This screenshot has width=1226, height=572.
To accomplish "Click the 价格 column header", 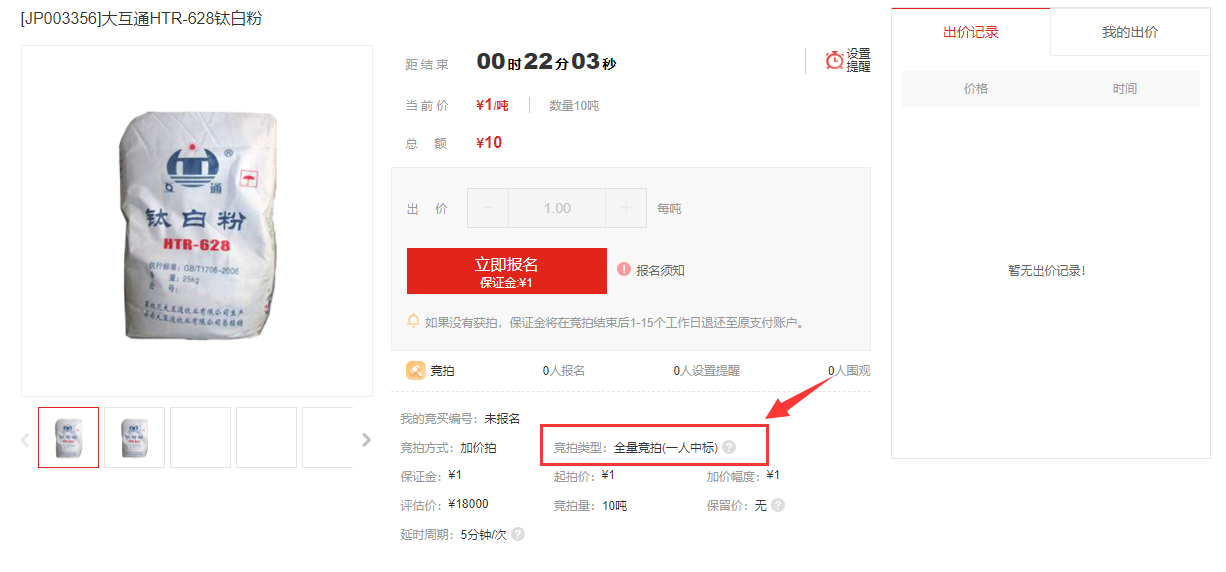I will (976, 89).
